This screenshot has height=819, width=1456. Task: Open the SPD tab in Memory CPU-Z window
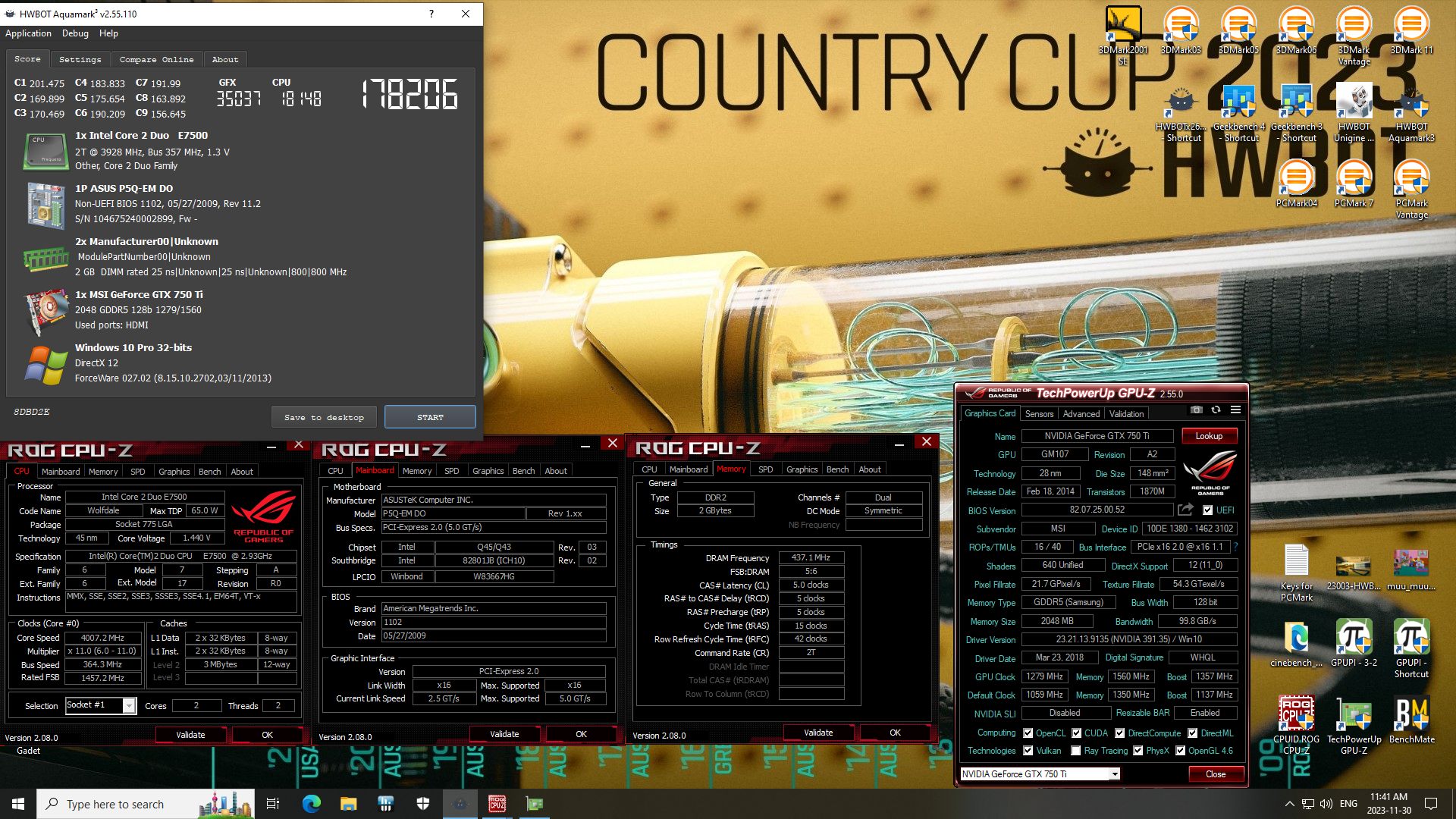click(x=765, y=469)
